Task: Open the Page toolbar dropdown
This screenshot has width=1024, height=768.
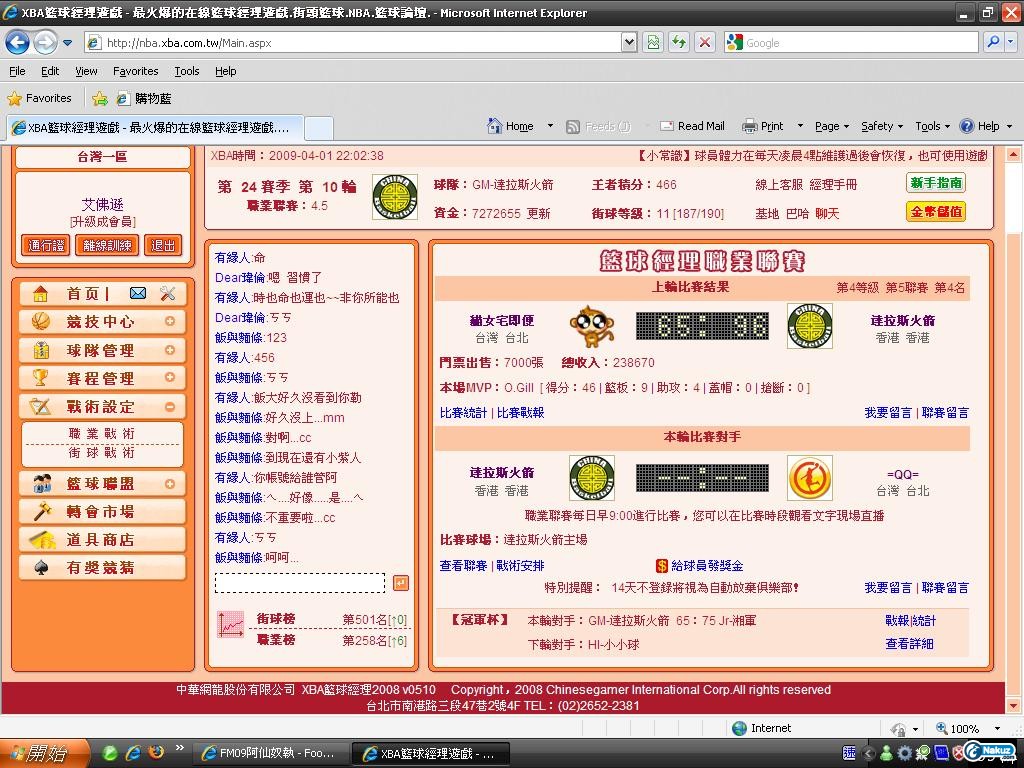Action: 832,126
